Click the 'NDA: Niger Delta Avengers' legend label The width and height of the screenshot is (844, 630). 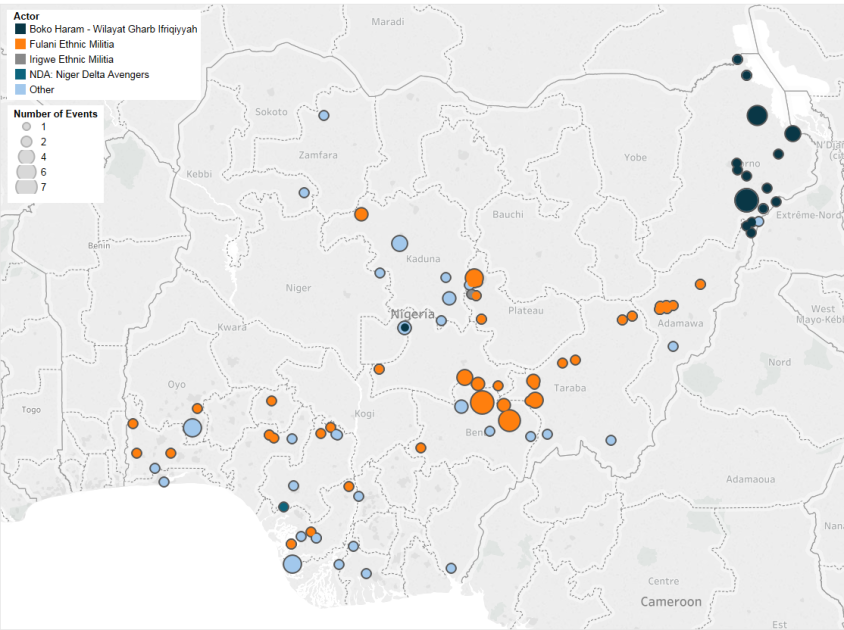coord(89,75)
